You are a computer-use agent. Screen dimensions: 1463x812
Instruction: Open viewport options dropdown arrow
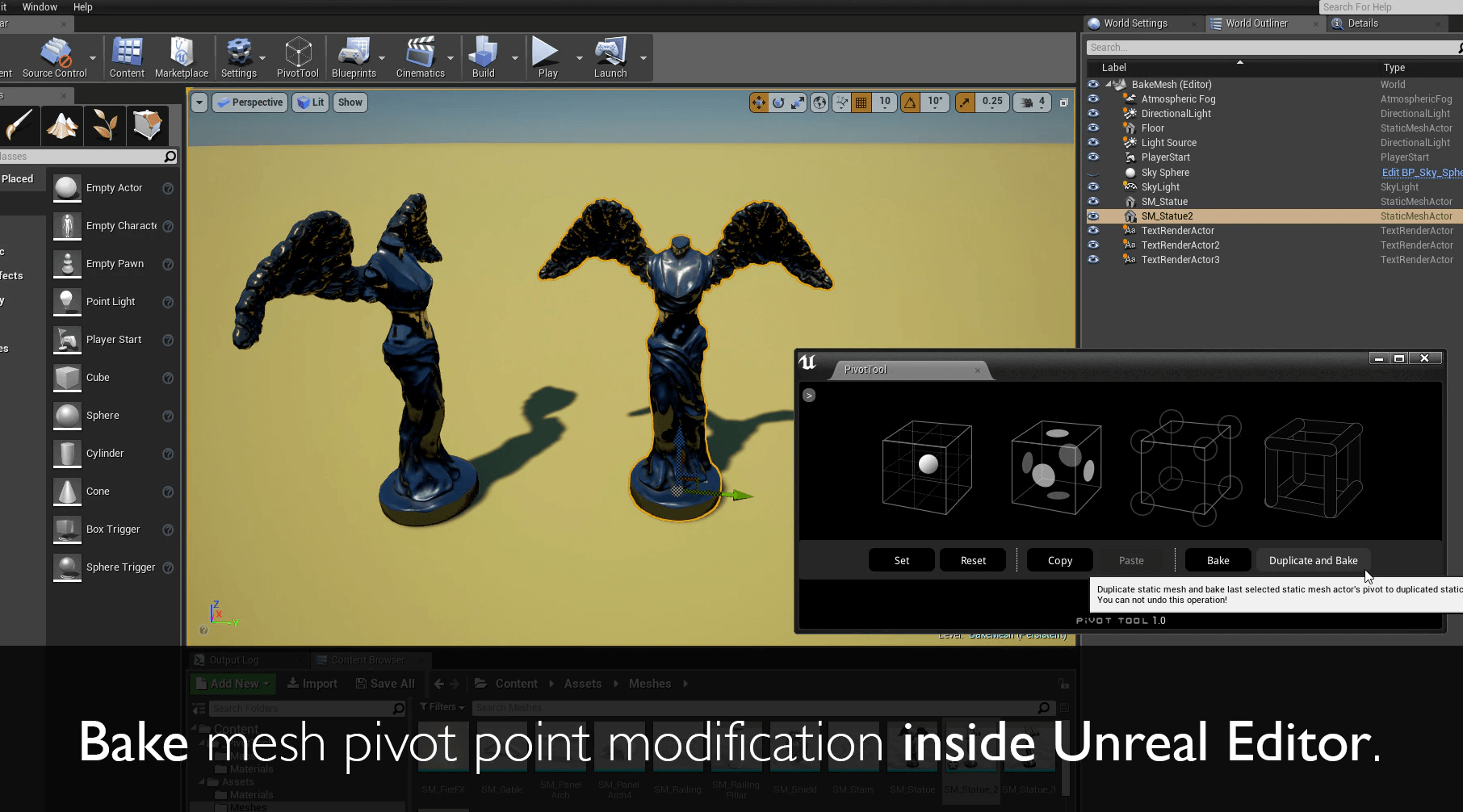point(199,103)
